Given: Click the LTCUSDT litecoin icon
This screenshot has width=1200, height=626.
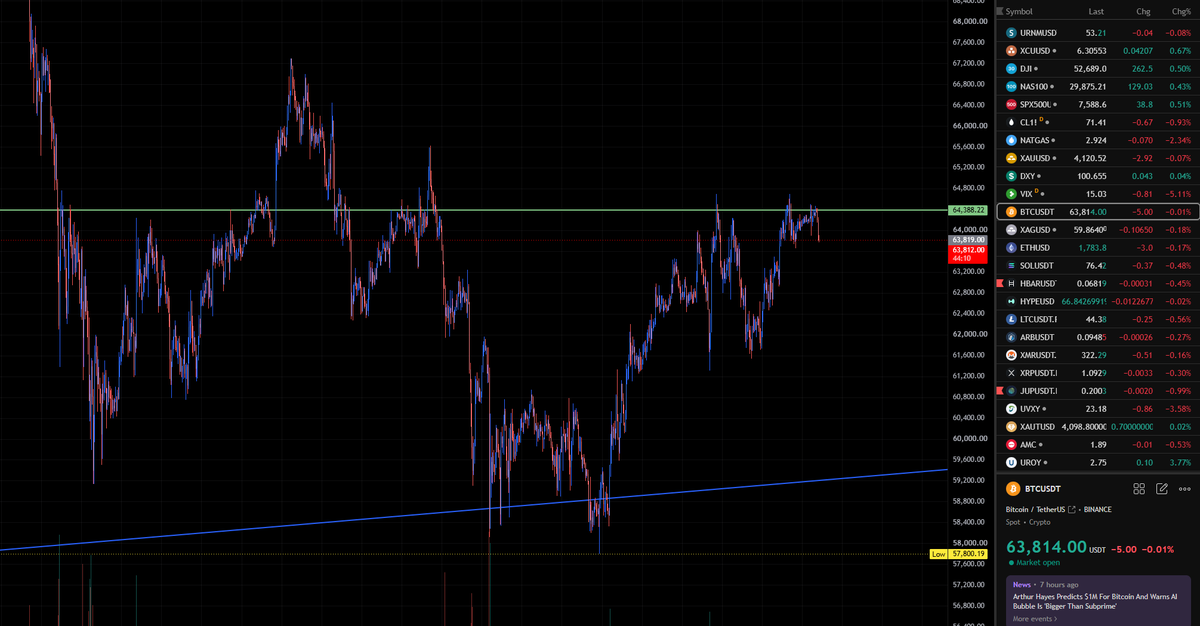Looking at the screenshot, I should (x=1011, y=320).
